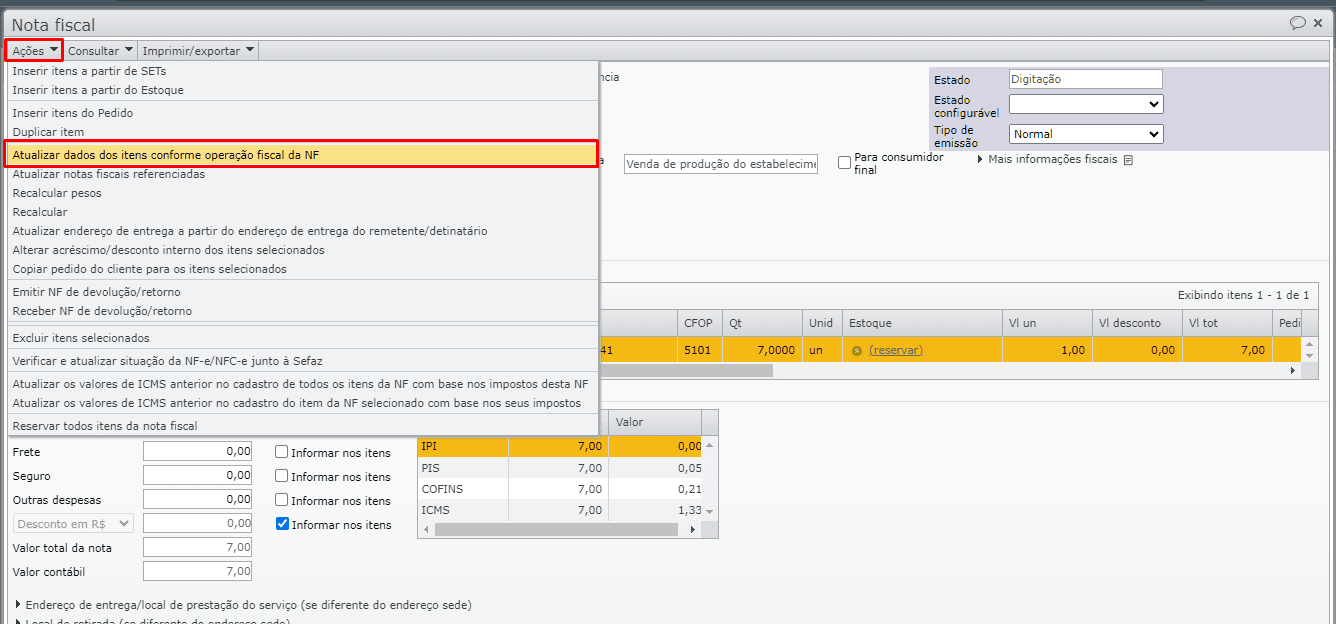Choose Duplicar item
This screenshot has width=1336, height=624.
click(302, 132)
